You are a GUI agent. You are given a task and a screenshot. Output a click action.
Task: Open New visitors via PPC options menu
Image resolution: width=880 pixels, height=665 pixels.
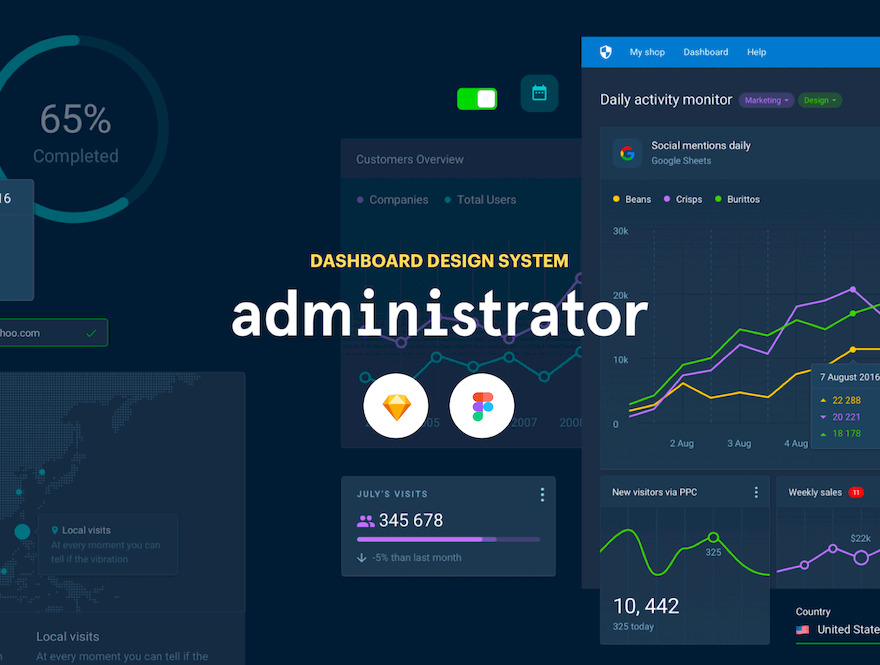(756, 492)
